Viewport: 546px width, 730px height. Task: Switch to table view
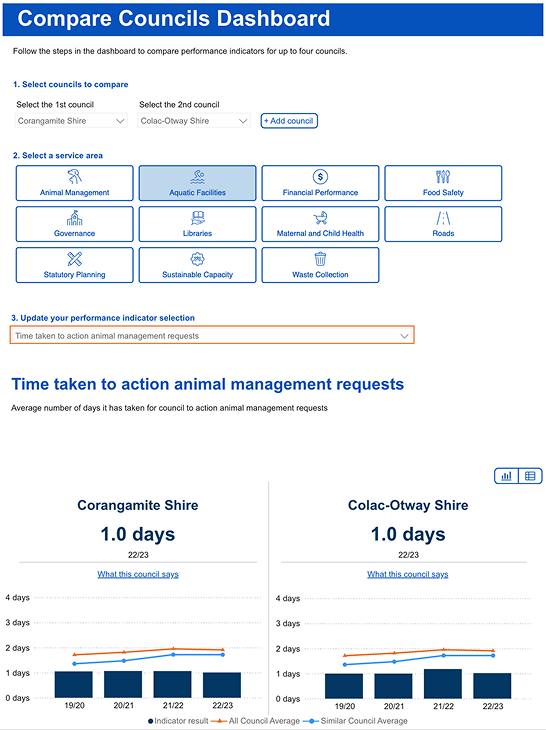[530, 476]
